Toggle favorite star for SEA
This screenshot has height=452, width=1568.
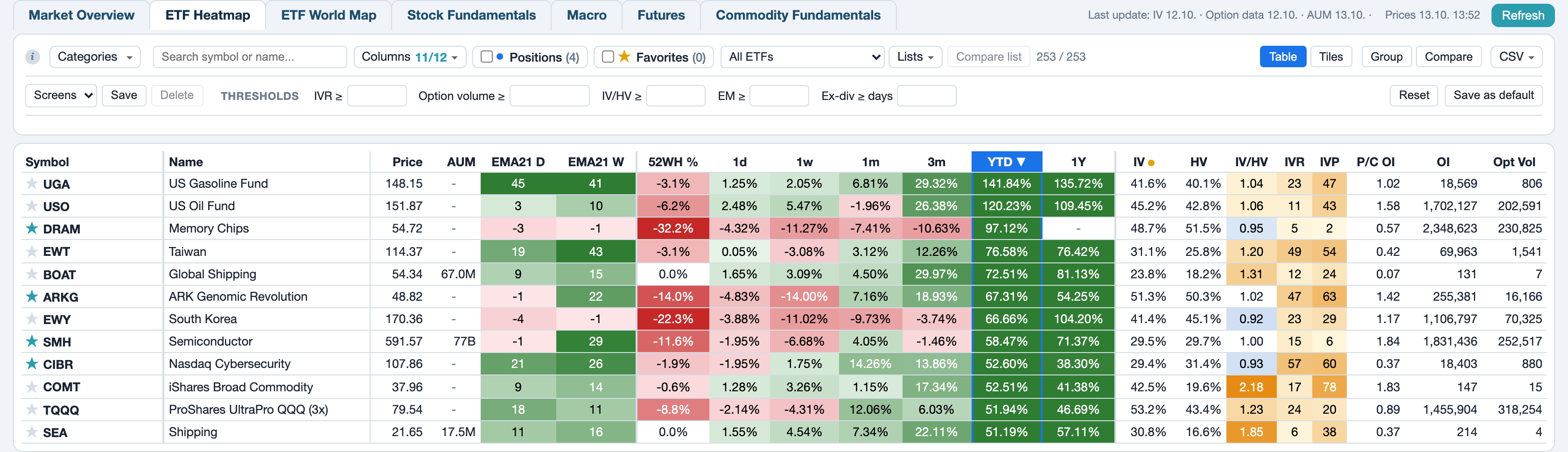coord(32,432)
